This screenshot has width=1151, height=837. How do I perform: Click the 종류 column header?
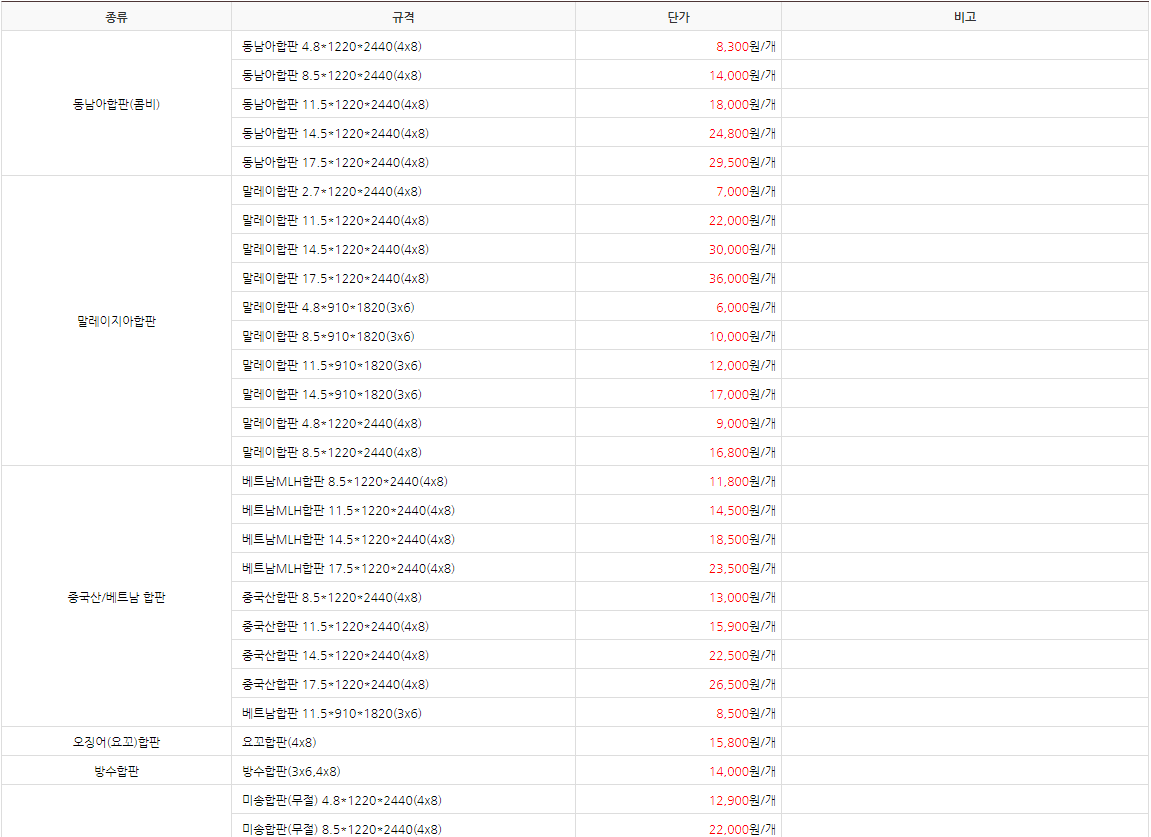coord(115,16)
